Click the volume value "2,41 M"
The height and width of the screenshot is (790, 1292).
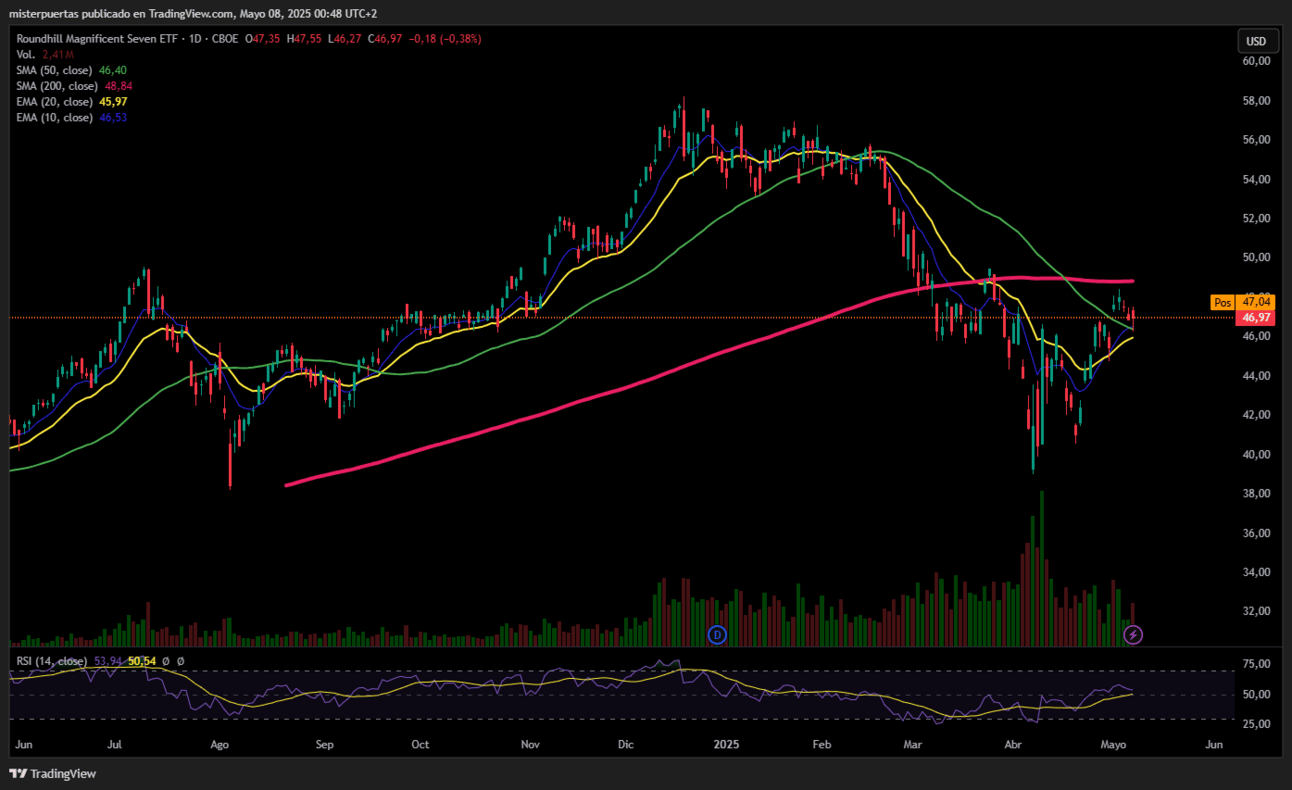click(59, 54)
